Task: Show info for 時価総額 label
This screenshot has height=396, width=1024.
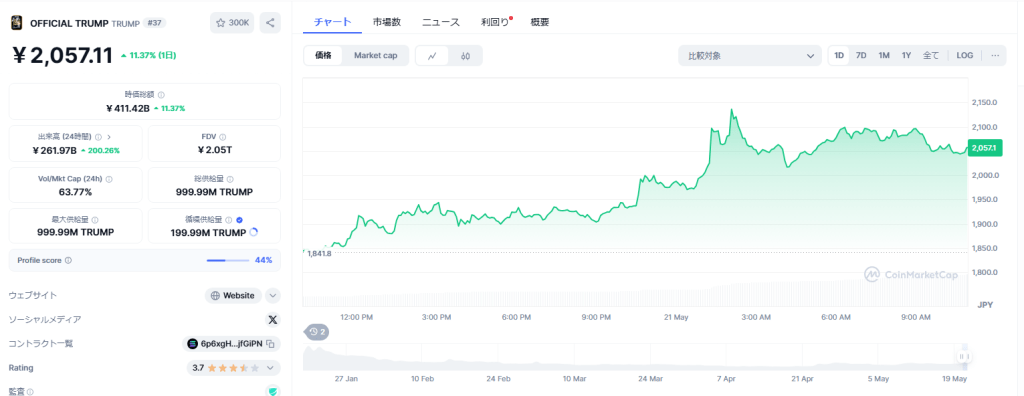Action: click(x=161, y=95)
